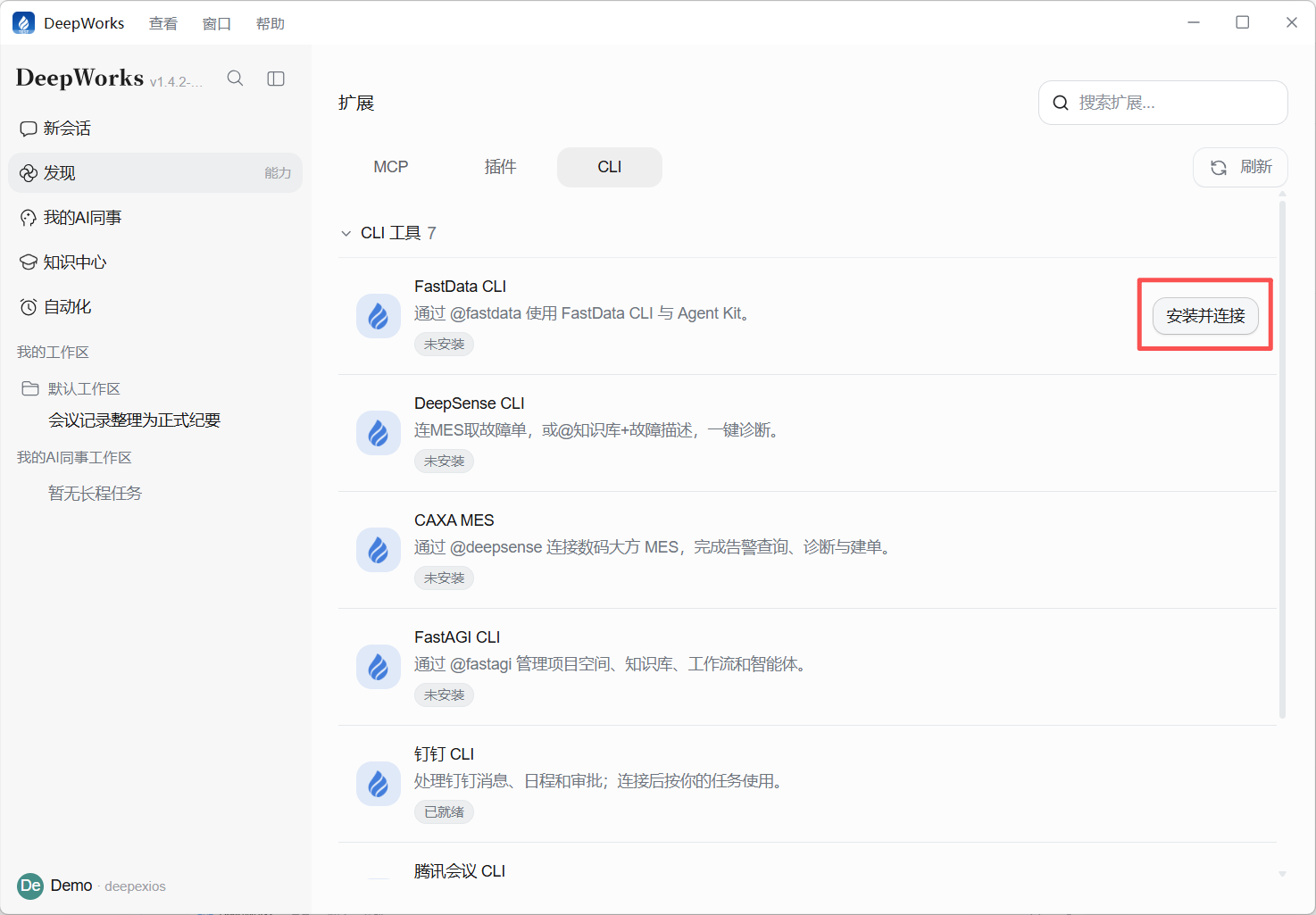Click the FastData CLI flame icon
Screen dimensions: 1316x915
(379, 316)
